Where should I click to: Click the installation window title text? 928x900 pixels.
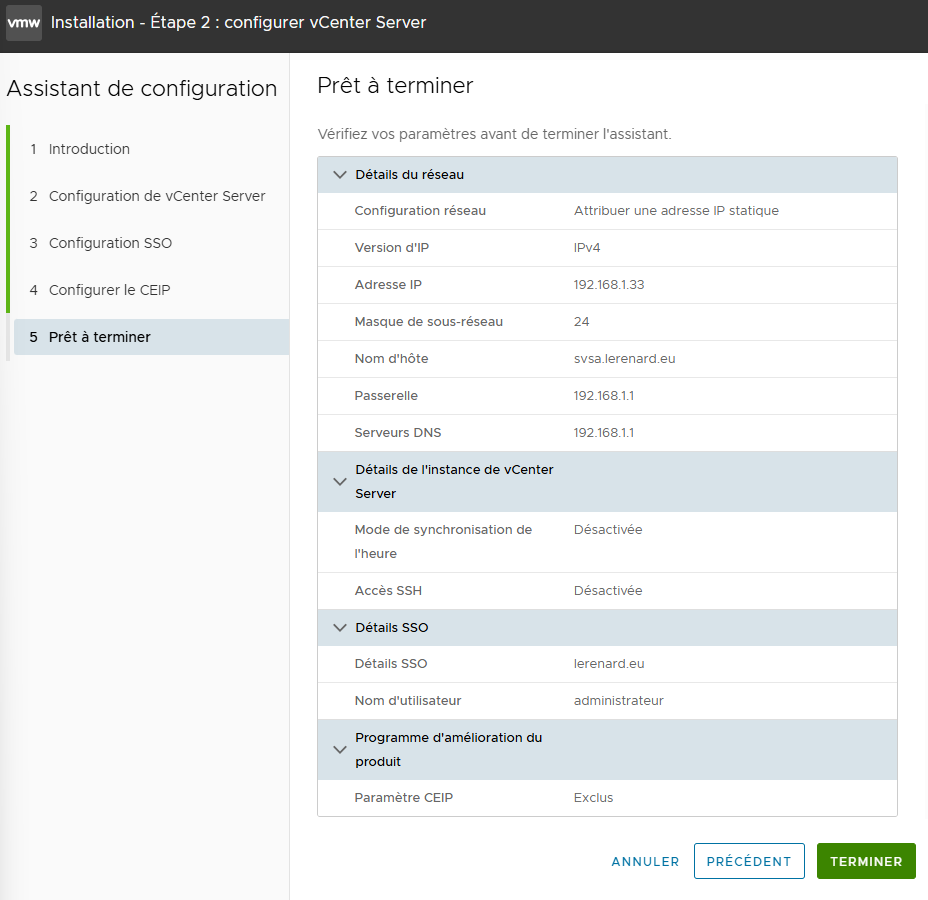point(238,22)
